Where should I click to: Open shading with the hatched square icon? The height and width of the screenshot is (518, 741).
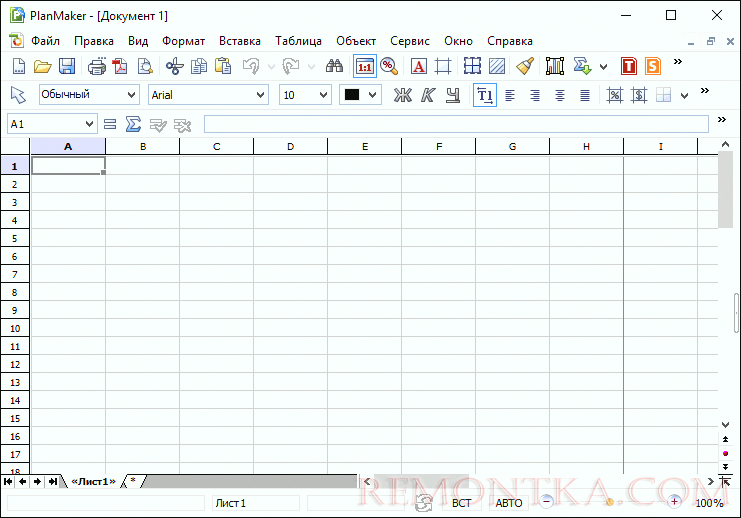click(497, 66)
